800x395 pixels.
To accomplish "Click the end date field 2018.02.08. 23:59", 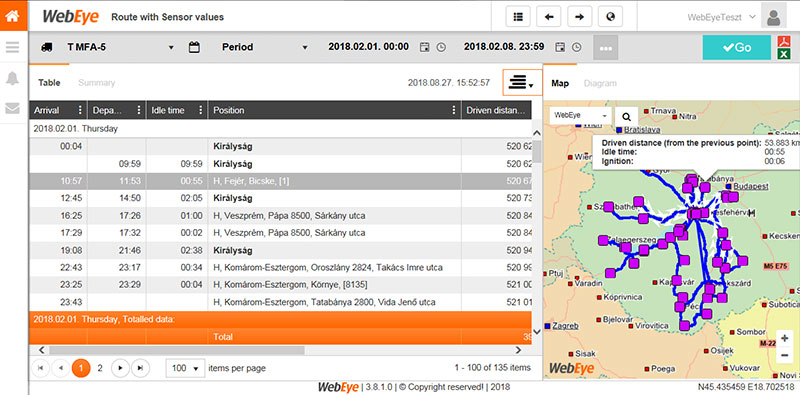I will click(504, 47).
